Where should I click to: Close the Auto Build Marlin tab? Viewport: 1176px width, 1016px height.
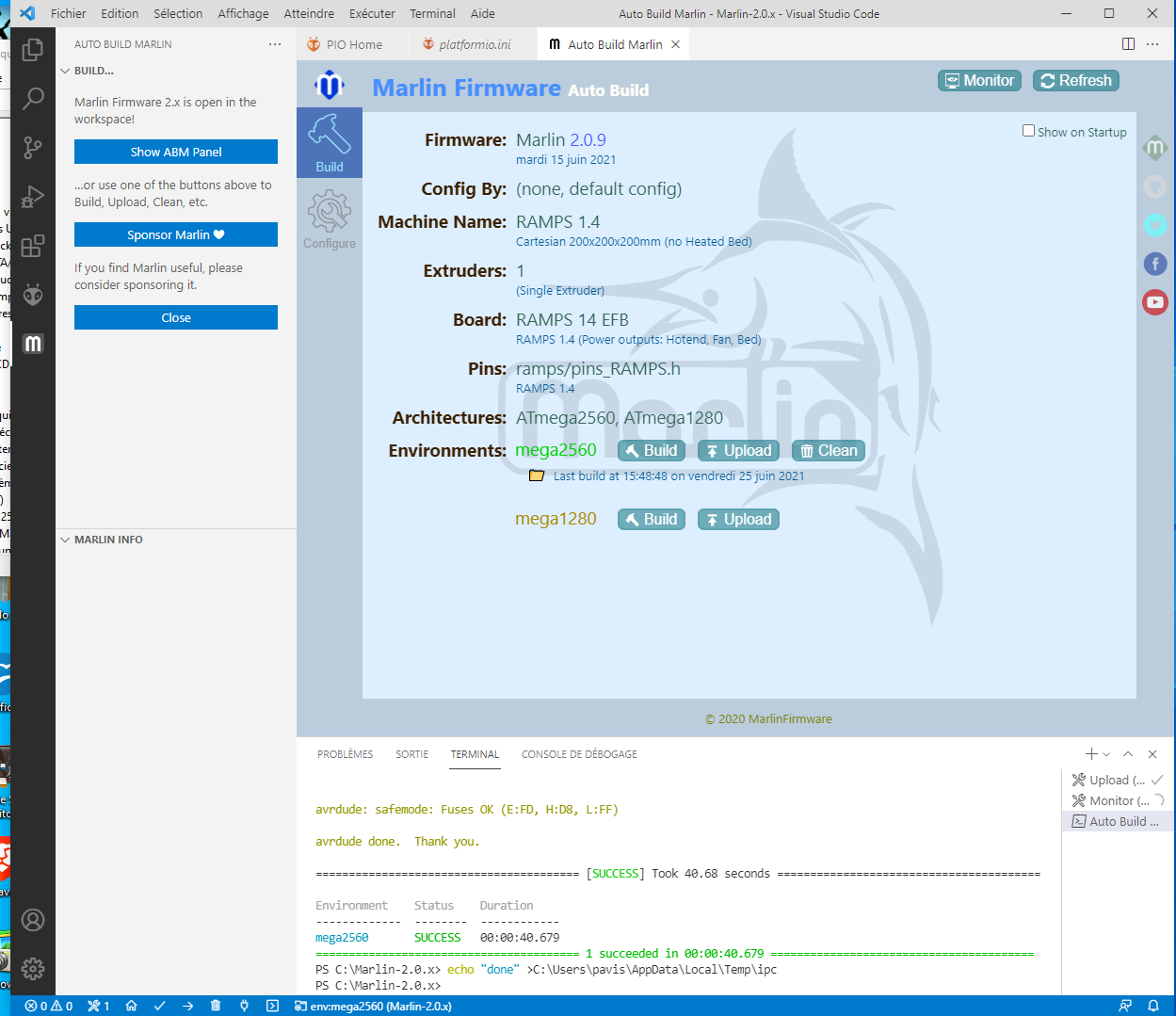pos(675,44)
